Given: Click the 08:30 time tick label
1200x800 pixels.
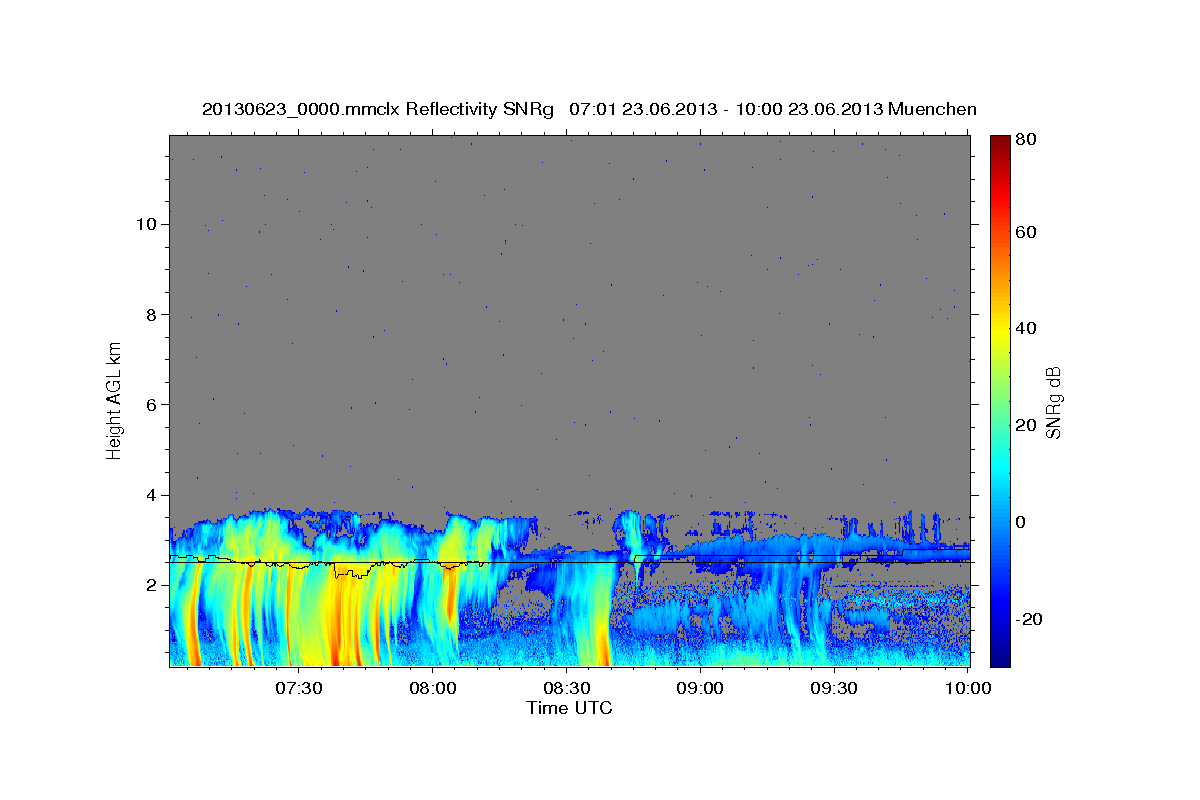Looking at the screenshot, I should [567, 689].
